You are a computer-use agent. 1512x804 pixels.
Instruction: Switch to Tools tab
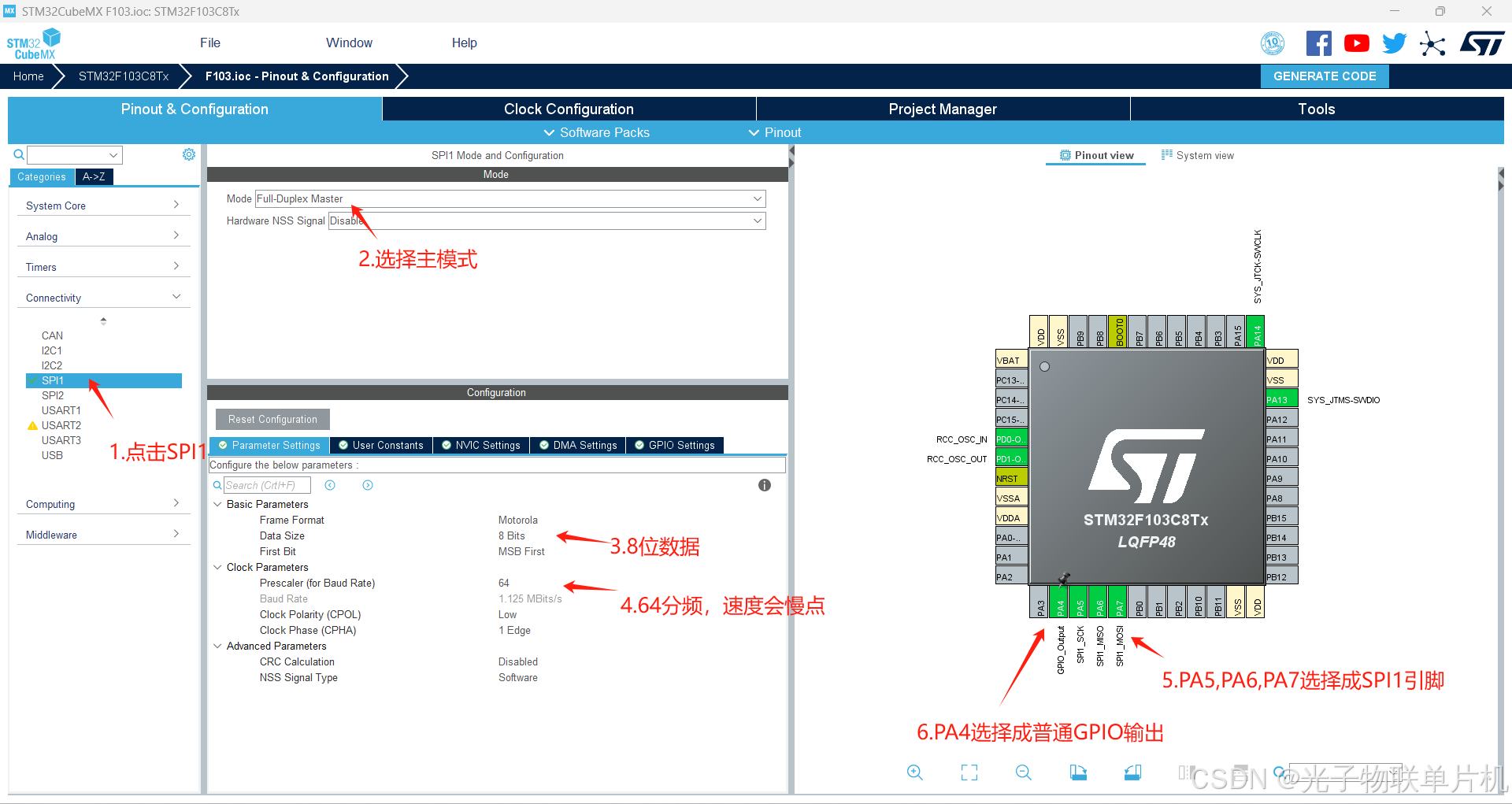(x=1317, y=109)
